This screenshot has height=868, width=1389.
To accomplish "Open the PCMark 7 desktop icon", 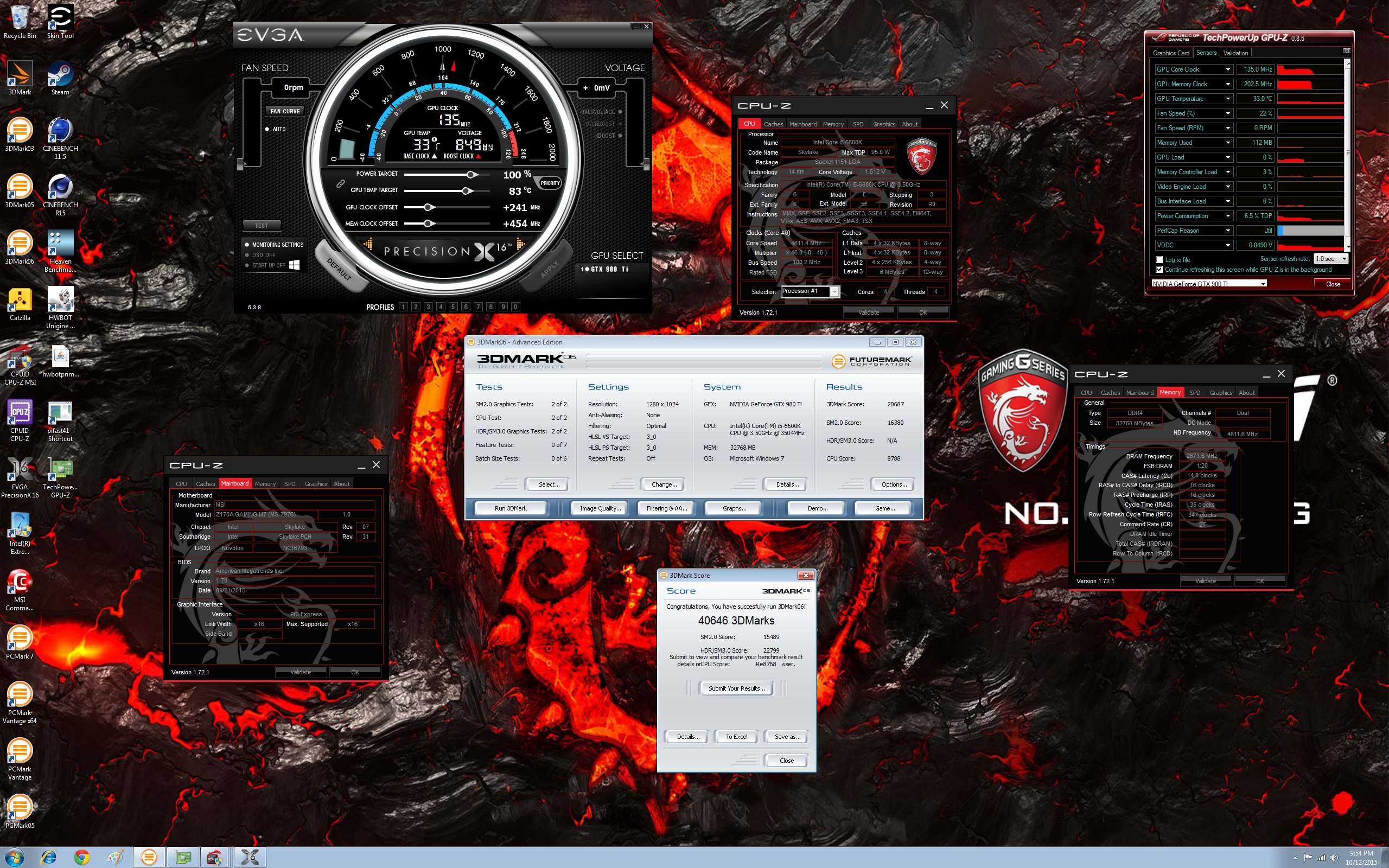I will click(x=20, y=642).
